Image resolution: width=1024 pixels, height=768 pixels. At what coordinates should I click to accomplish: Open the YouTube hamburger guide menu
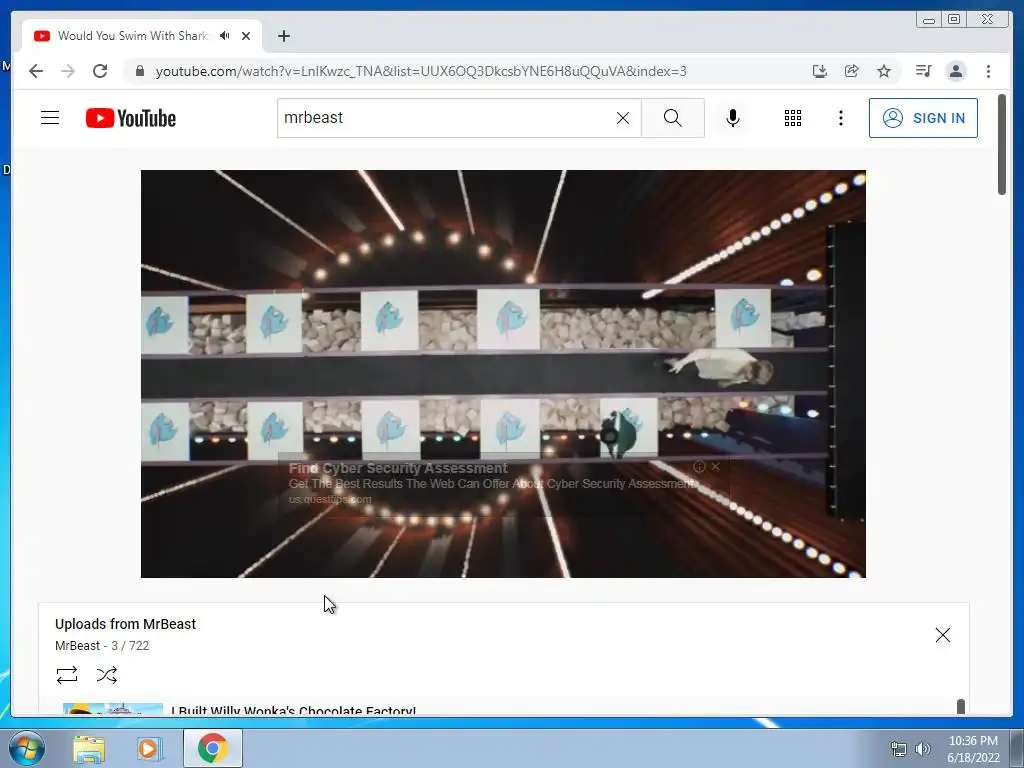[50, 118]
